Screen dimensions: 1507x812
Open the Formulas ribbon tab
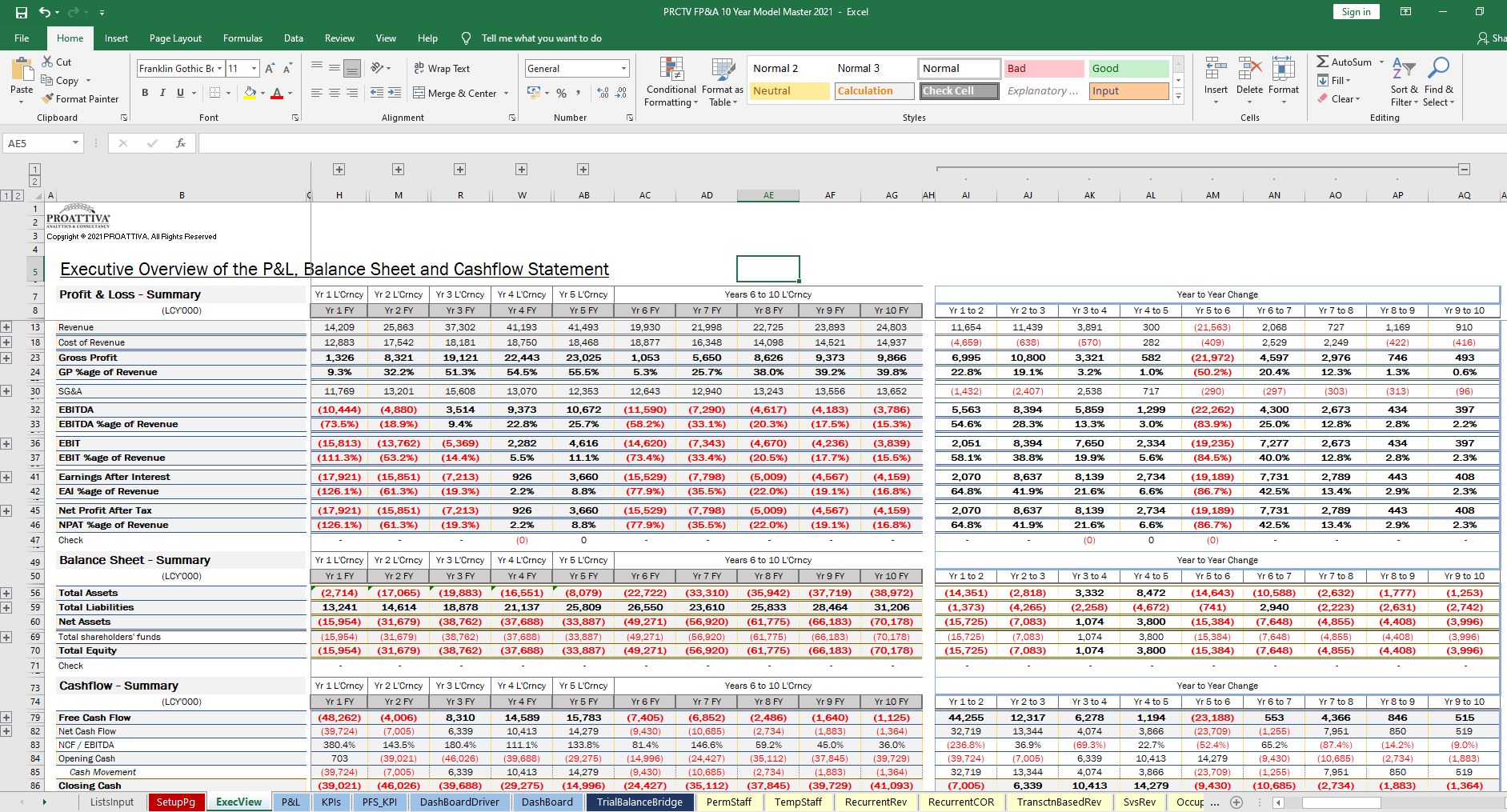[x=242, y=38]
